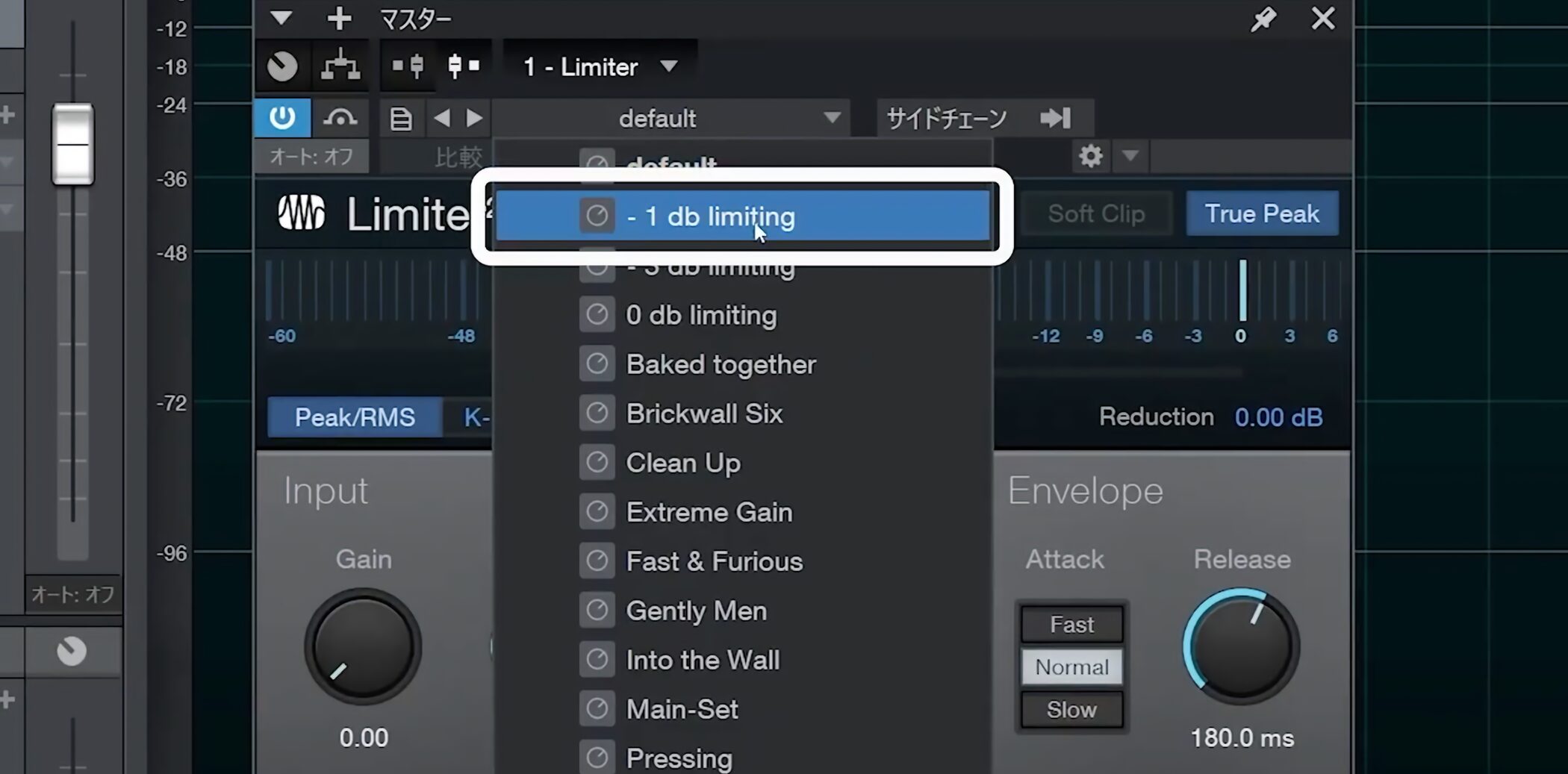Go to previous preset arrow

coord(442,118)
